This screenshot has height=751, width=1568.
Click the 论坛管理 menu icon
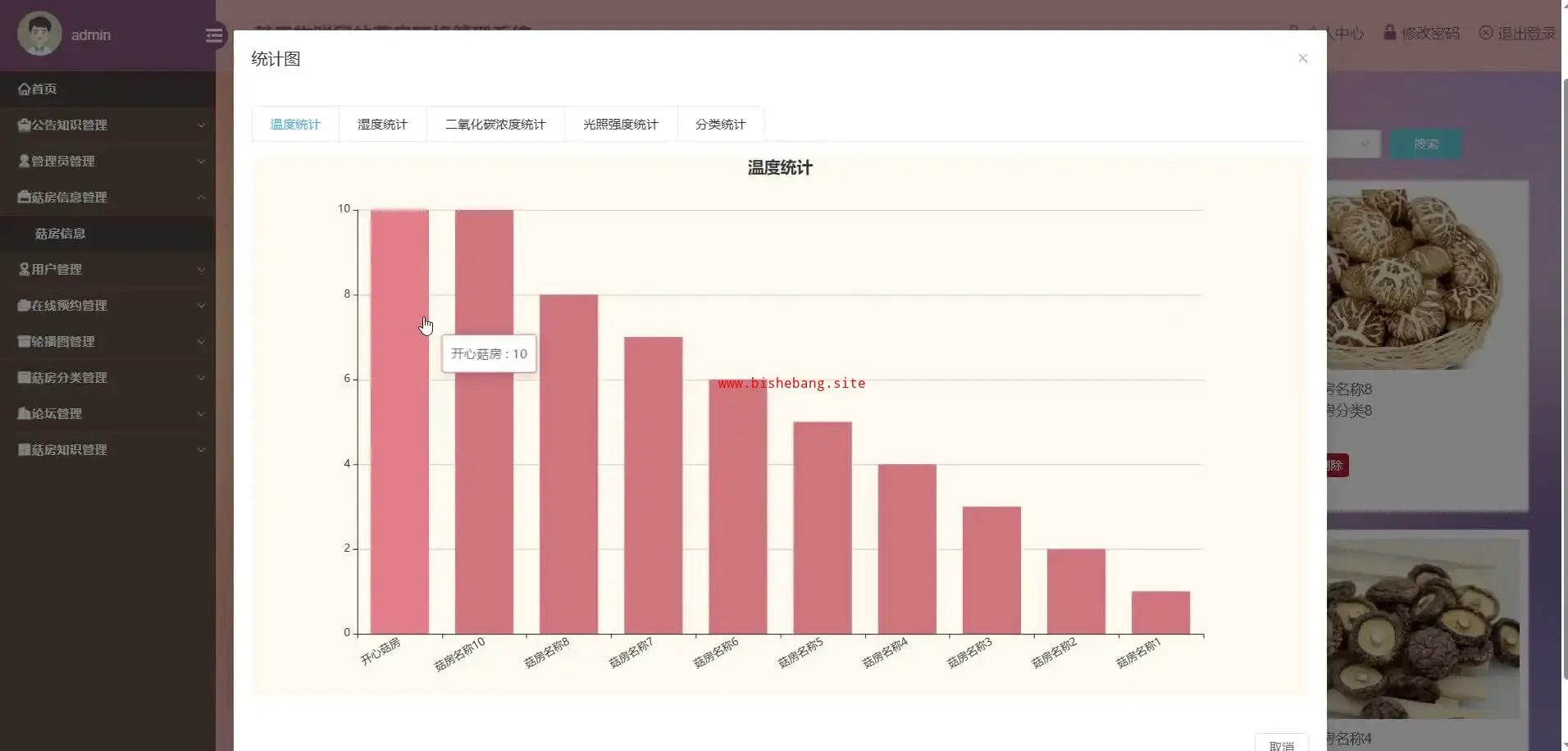[24, 414]
